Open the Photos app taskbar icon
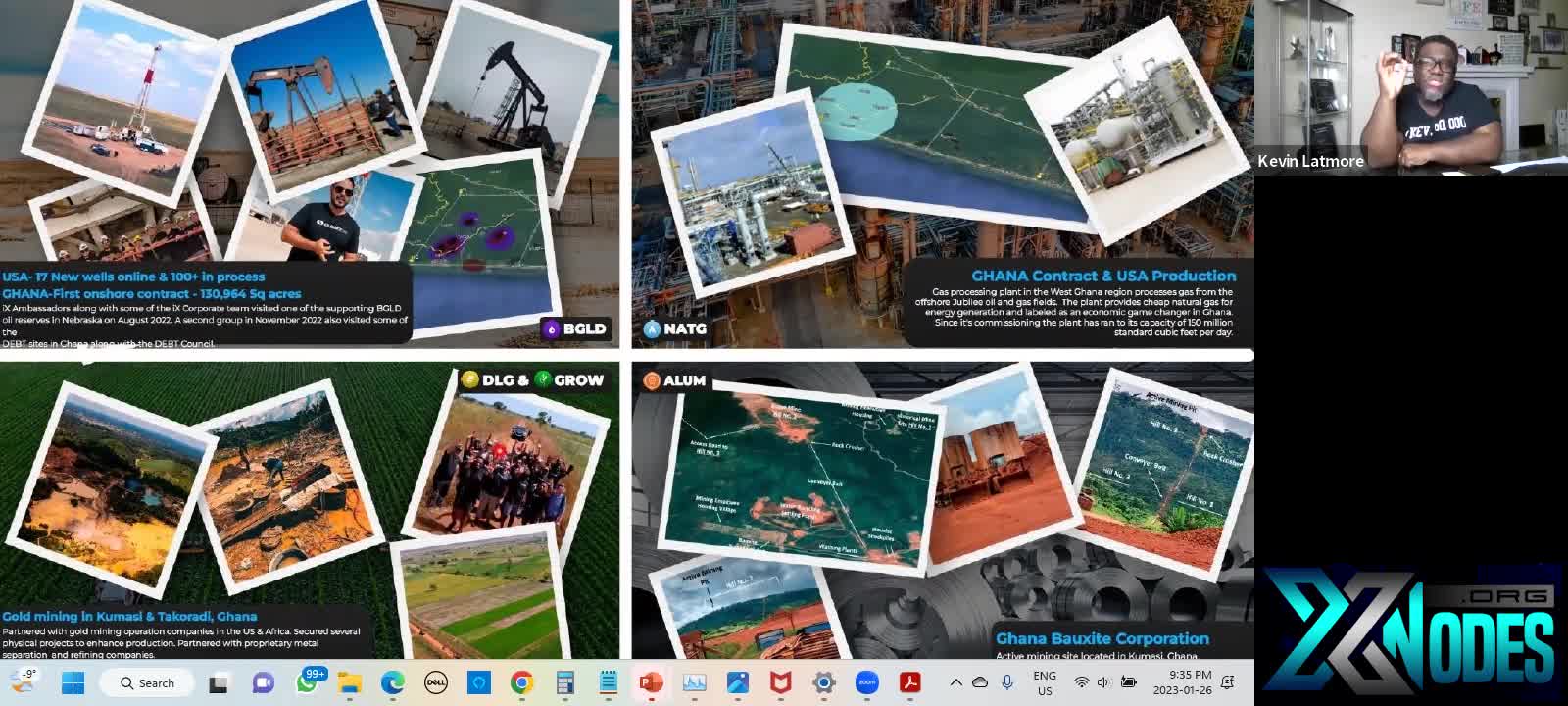This screenshot has height=706, width=1568. 738,682
